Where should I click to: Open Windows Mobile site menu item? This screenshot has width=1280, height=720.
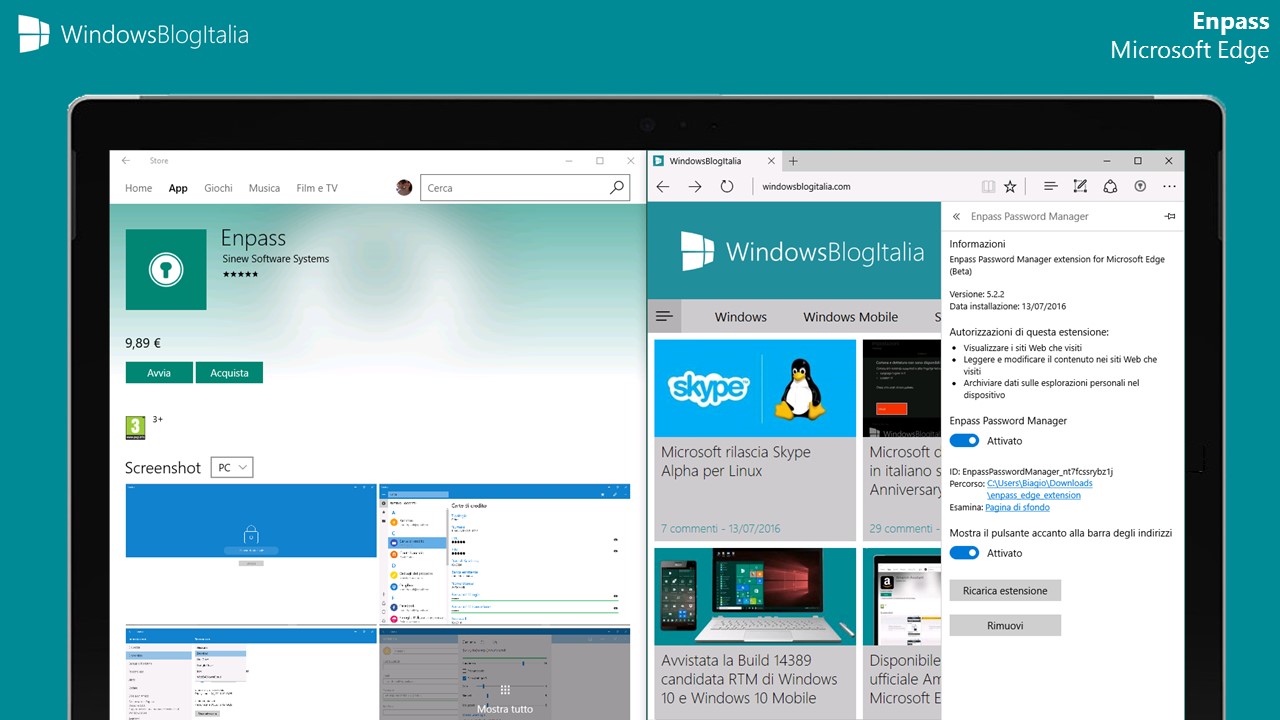(851, 317)
